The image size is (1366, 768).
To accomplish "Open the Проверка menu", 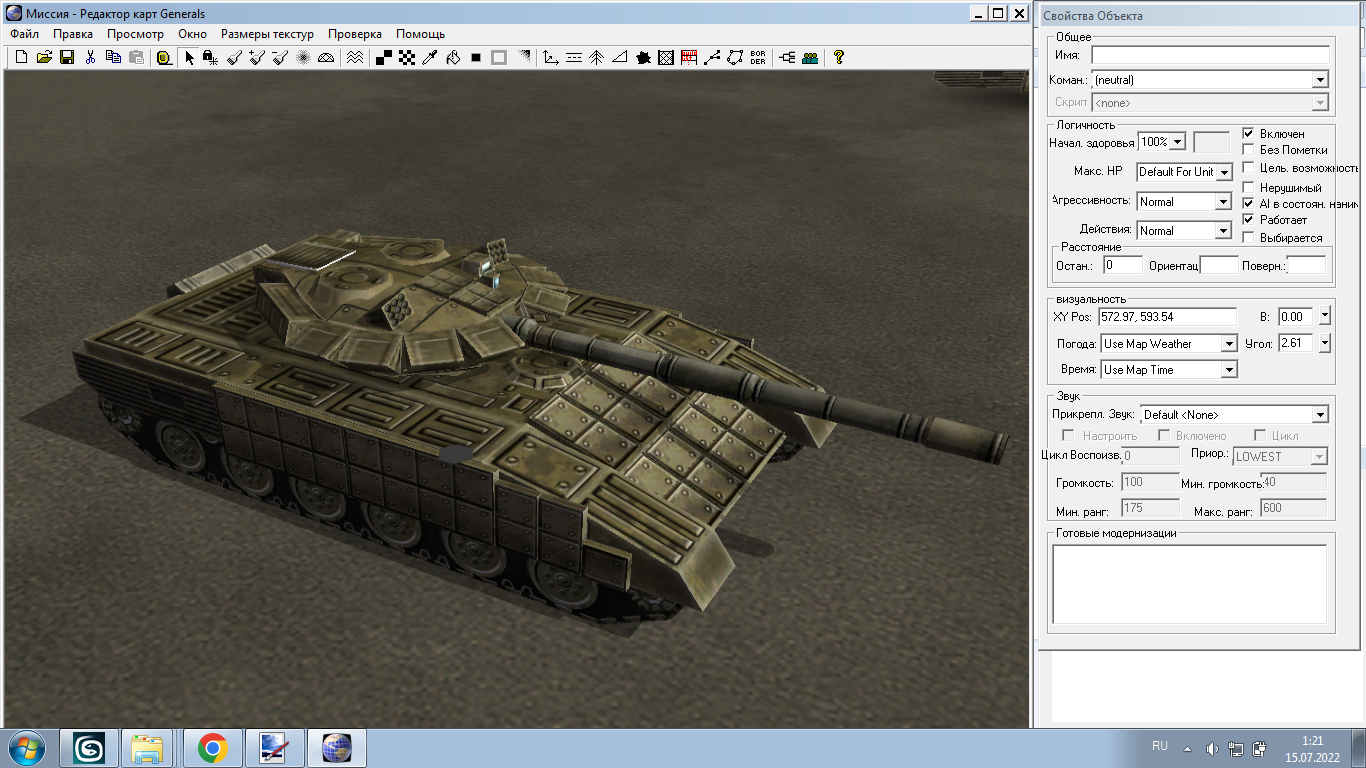I will coord(355,34).
